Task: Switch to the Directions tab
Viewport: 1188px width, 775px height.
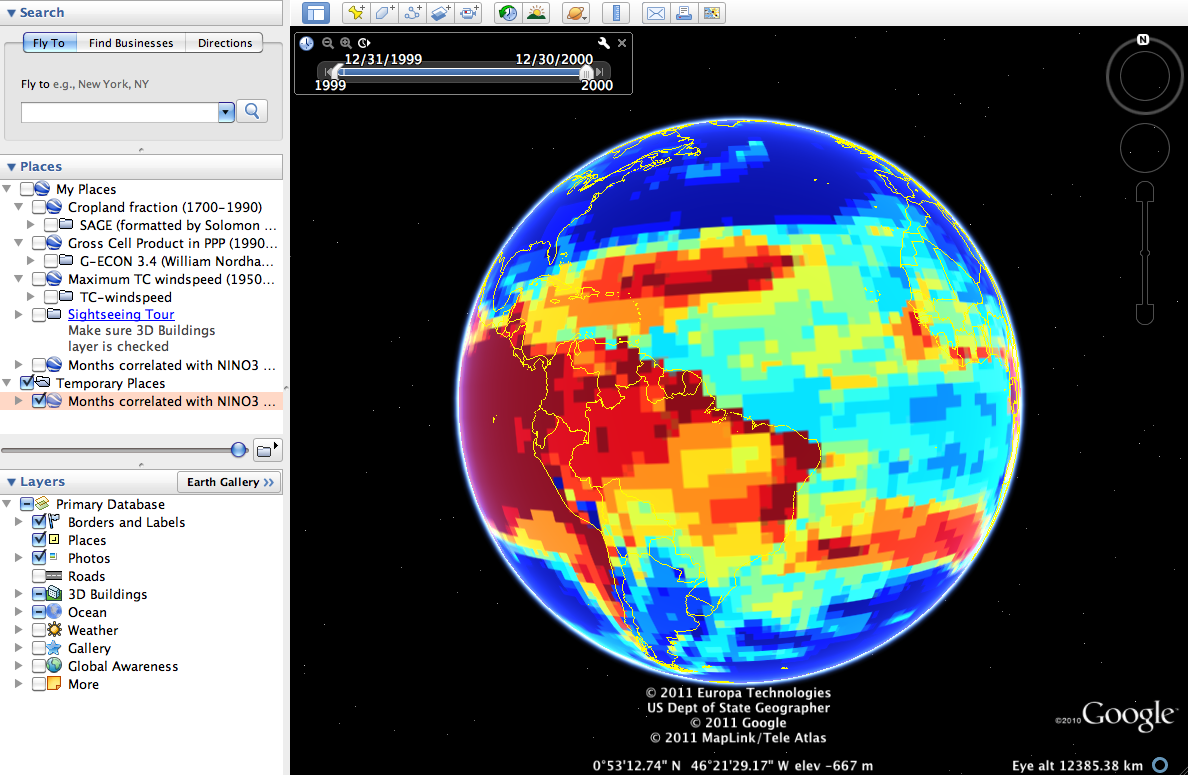Action: pyautogui.click(x=224, y=43)
